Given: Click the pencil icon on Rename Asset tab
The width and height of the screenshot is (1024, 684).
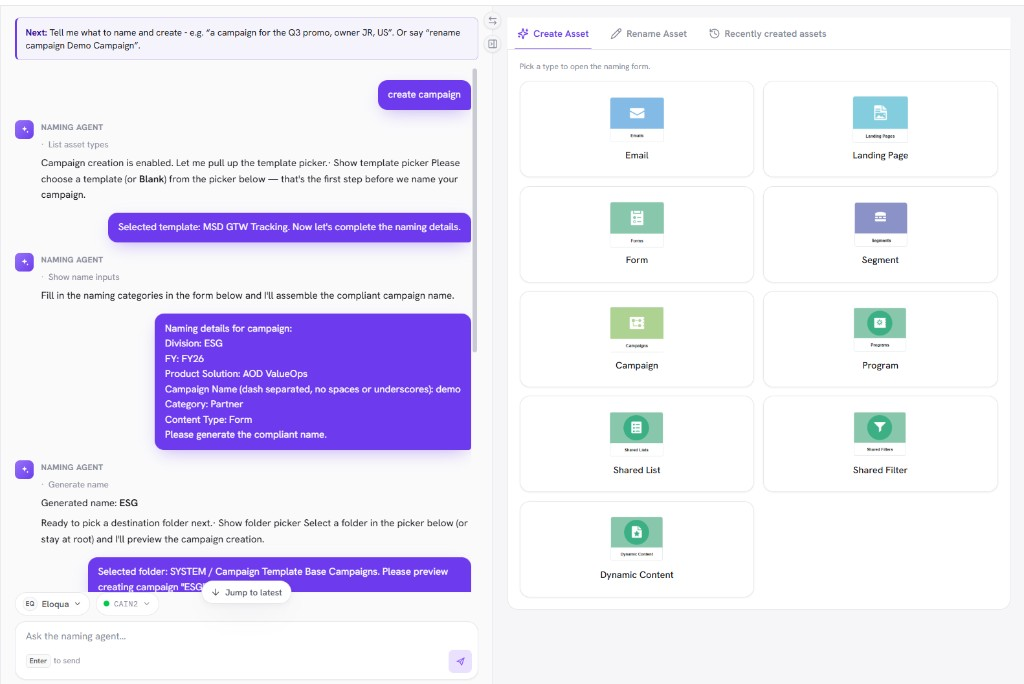Looking at the screenshot, I should pos(616,33).
